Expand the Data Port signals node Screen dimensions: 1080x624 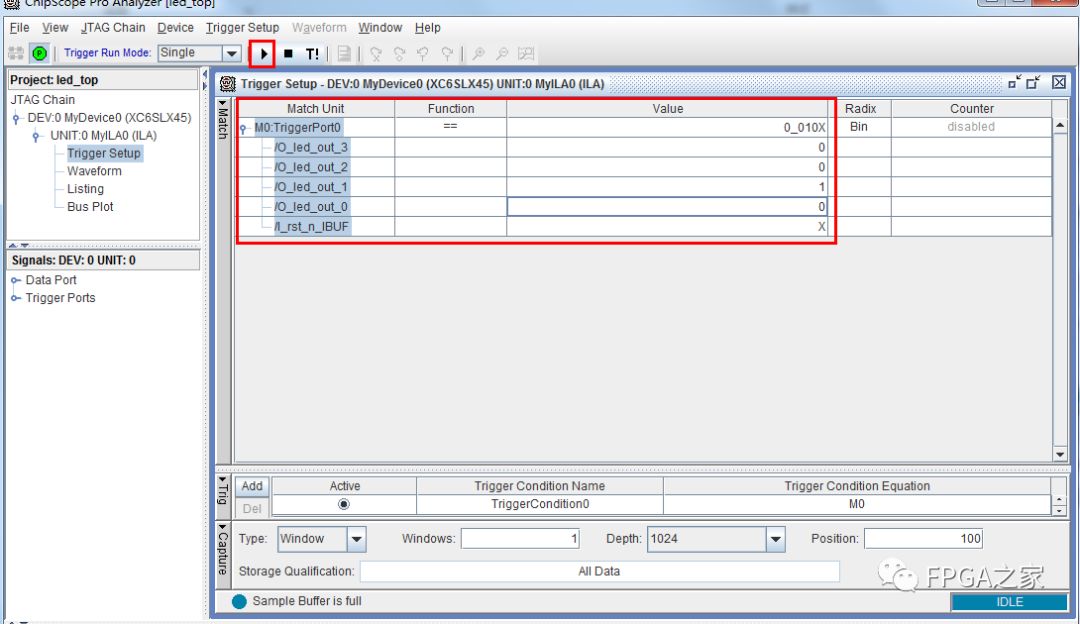(x=15, y=280)
